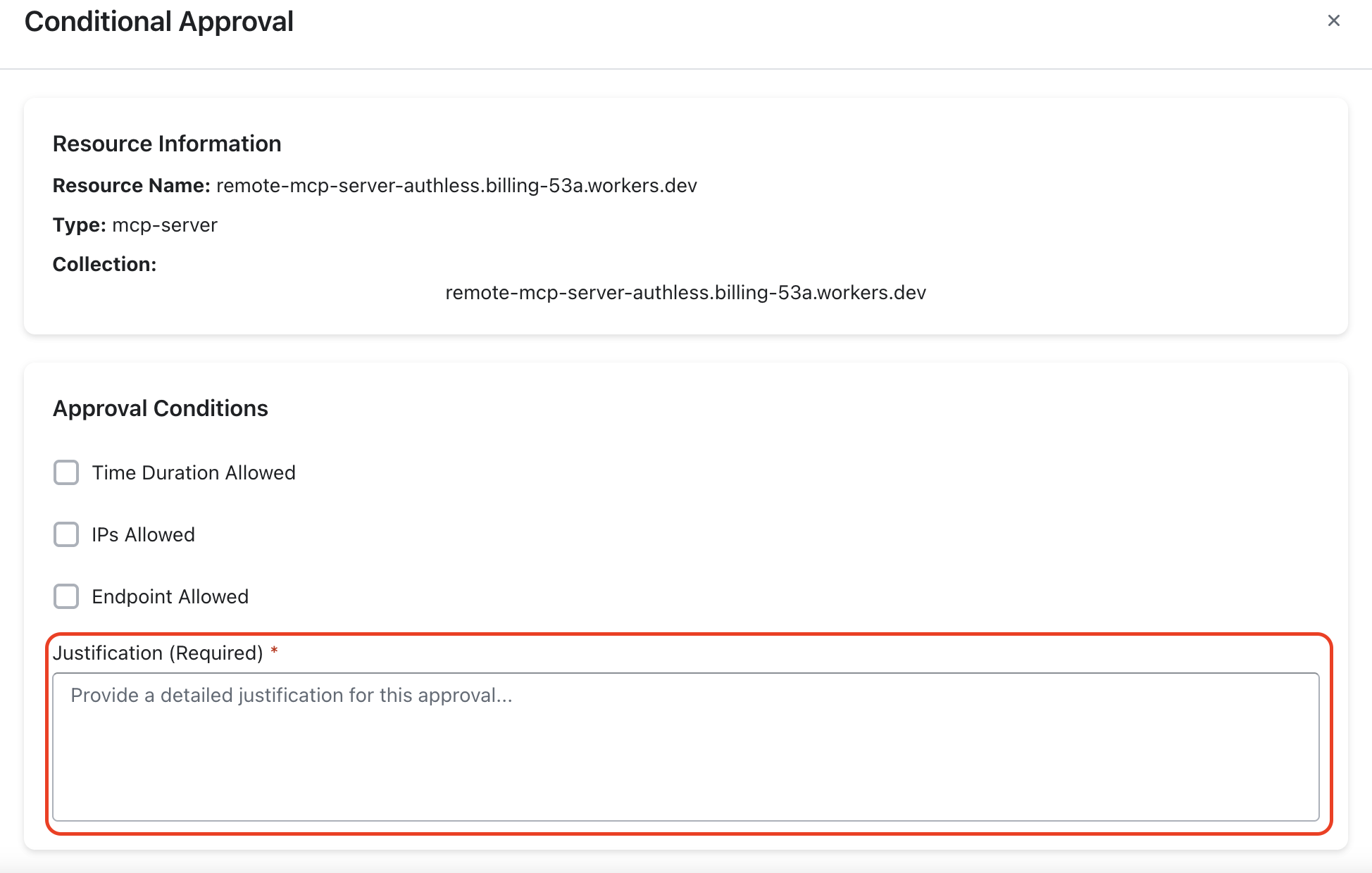Click the Resource Name bold label
This screenshot has width=1372, height=873.
coord(131,185)
